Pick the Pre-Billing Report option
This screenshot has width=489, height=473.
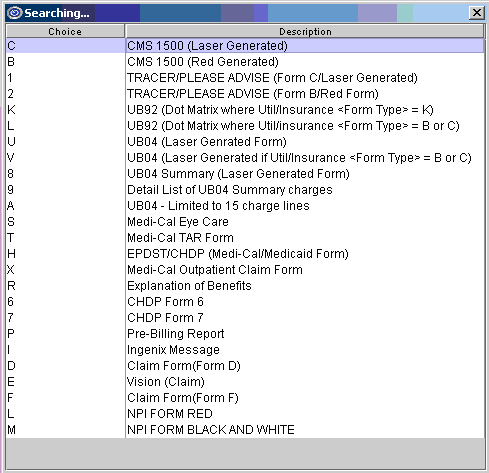(245, 334)
